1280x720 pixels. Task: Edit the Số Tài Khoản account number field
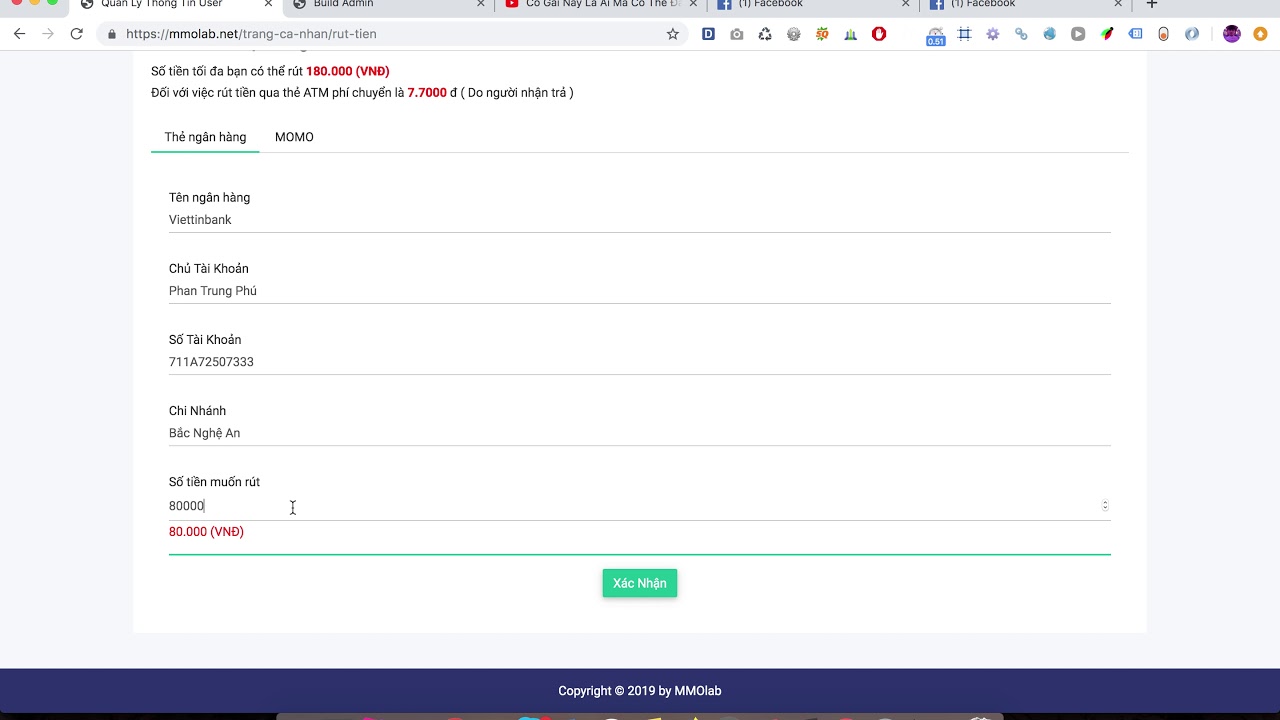(x=640, y=362)
